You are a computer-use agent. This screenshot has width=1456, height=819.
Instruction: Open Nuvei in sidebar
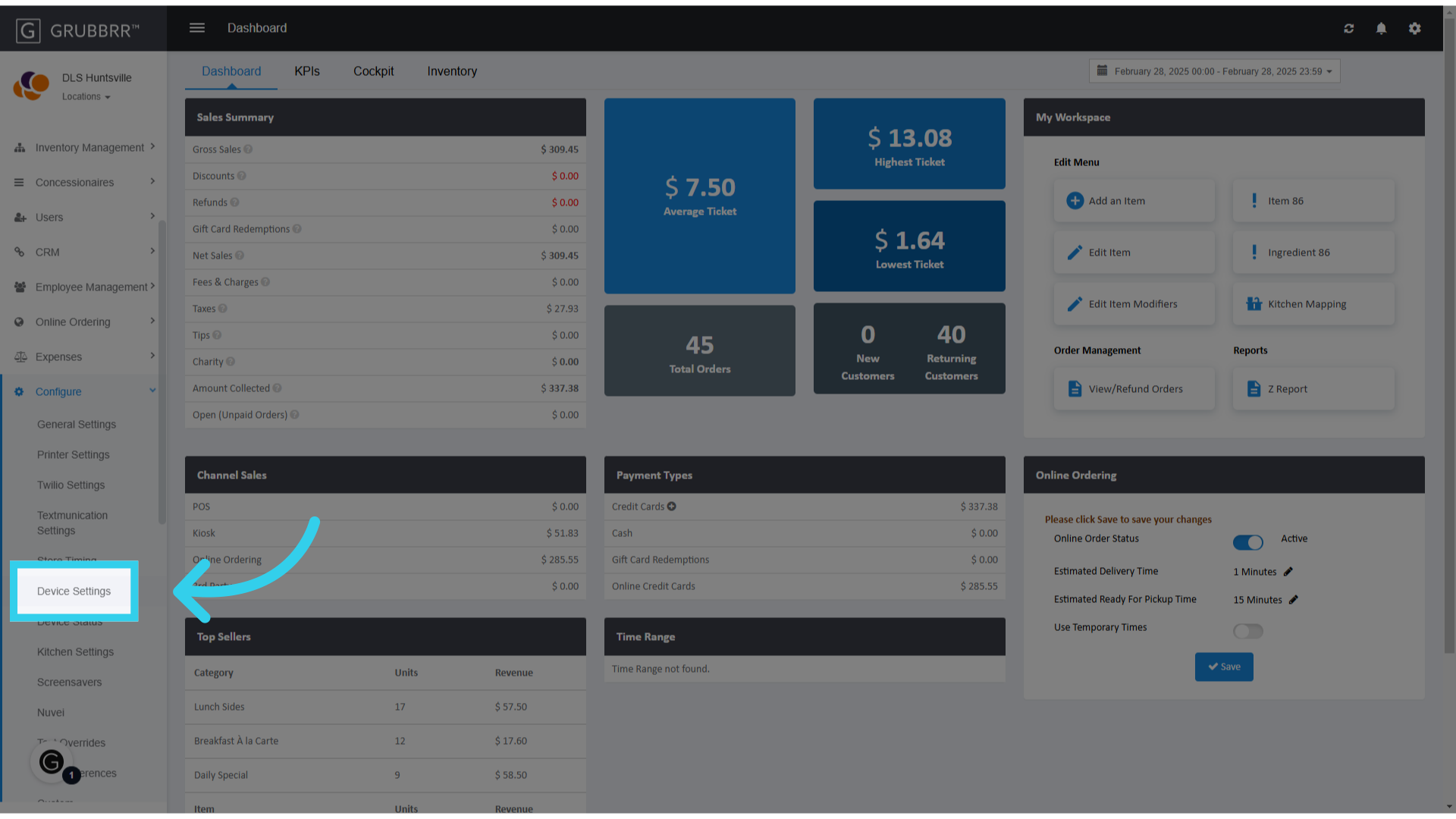click(51, 713)
